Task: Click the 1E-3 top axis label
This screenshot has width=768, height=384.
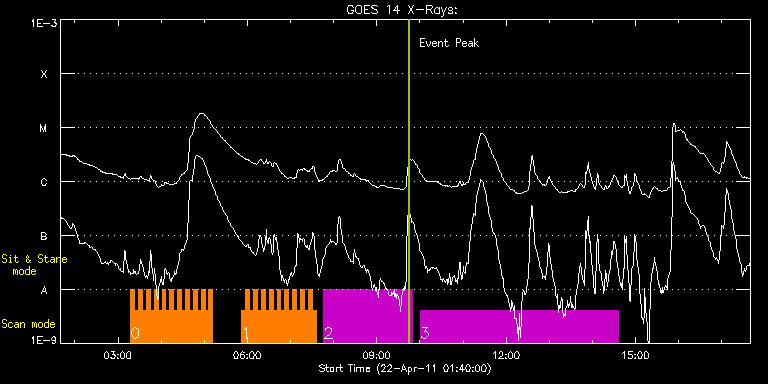Action: (x=44, y=23)
